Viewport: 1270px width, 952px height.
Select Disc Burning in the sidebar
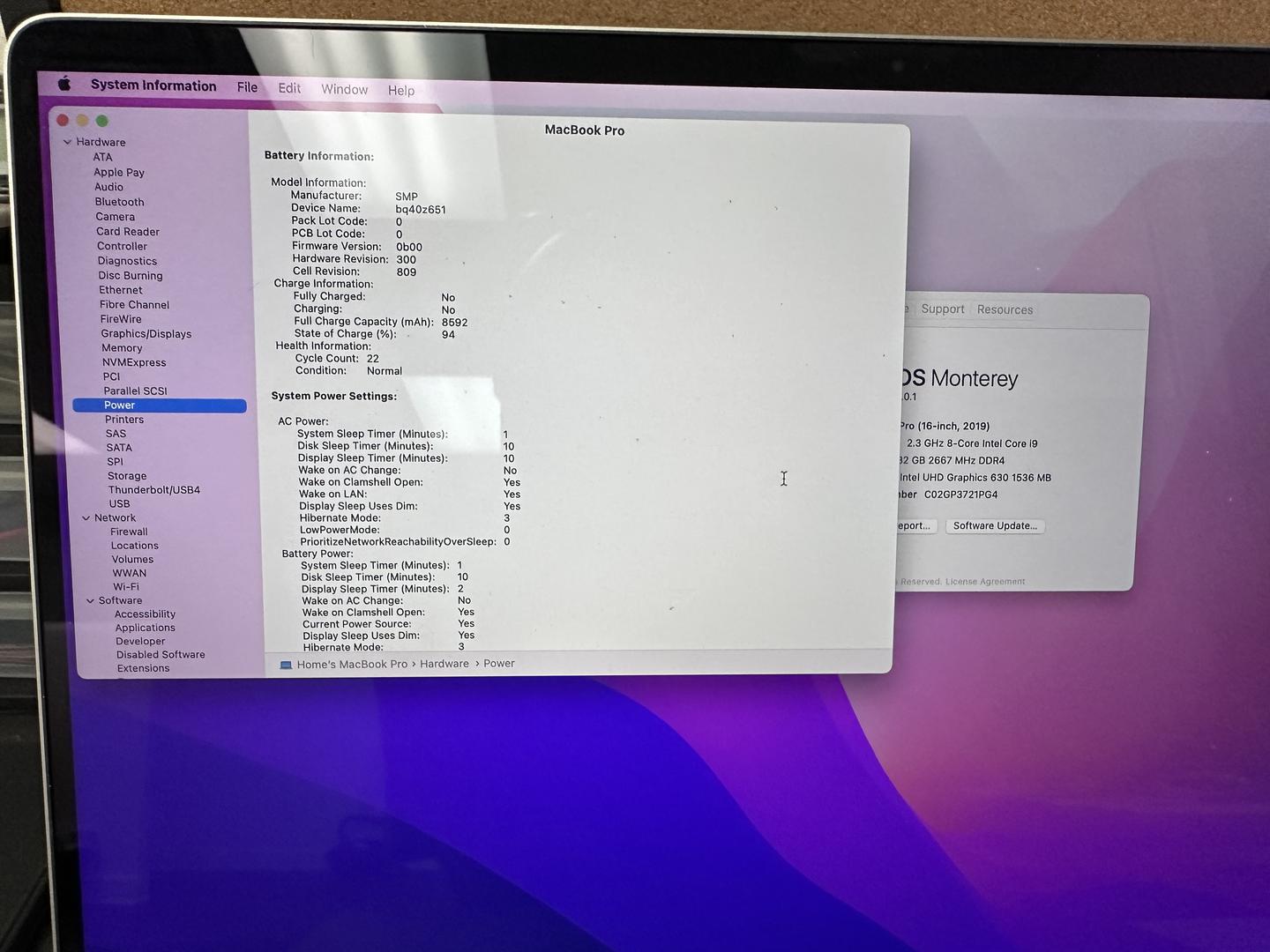(x=131, y=276)
